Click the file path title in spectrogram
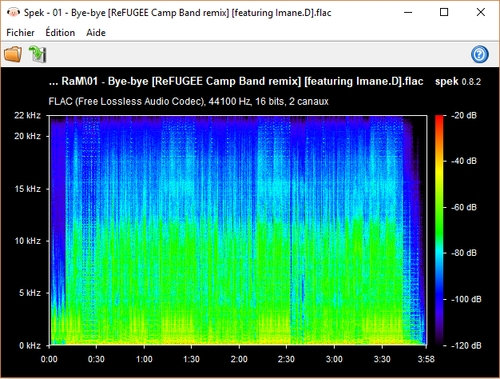Viewport: 500px width, 379px height. pos(236,81)
